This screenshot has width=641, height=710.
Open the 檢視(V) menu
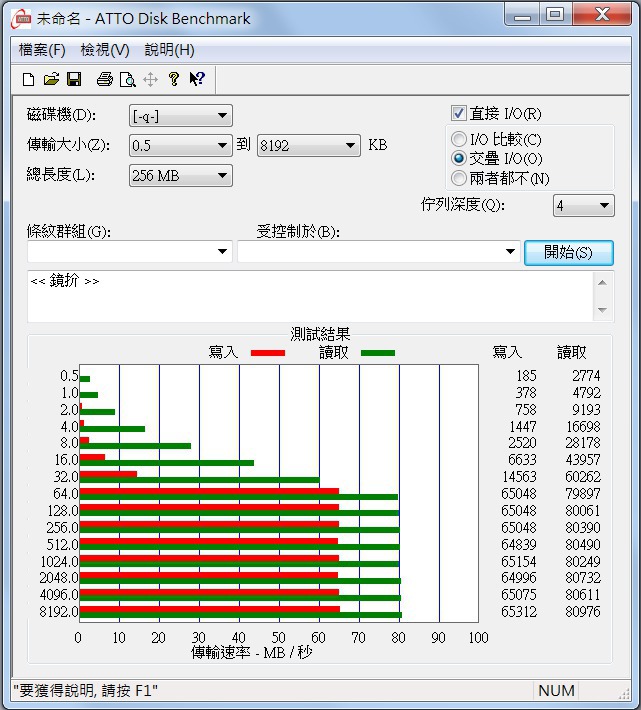click(x=105, y=50)
